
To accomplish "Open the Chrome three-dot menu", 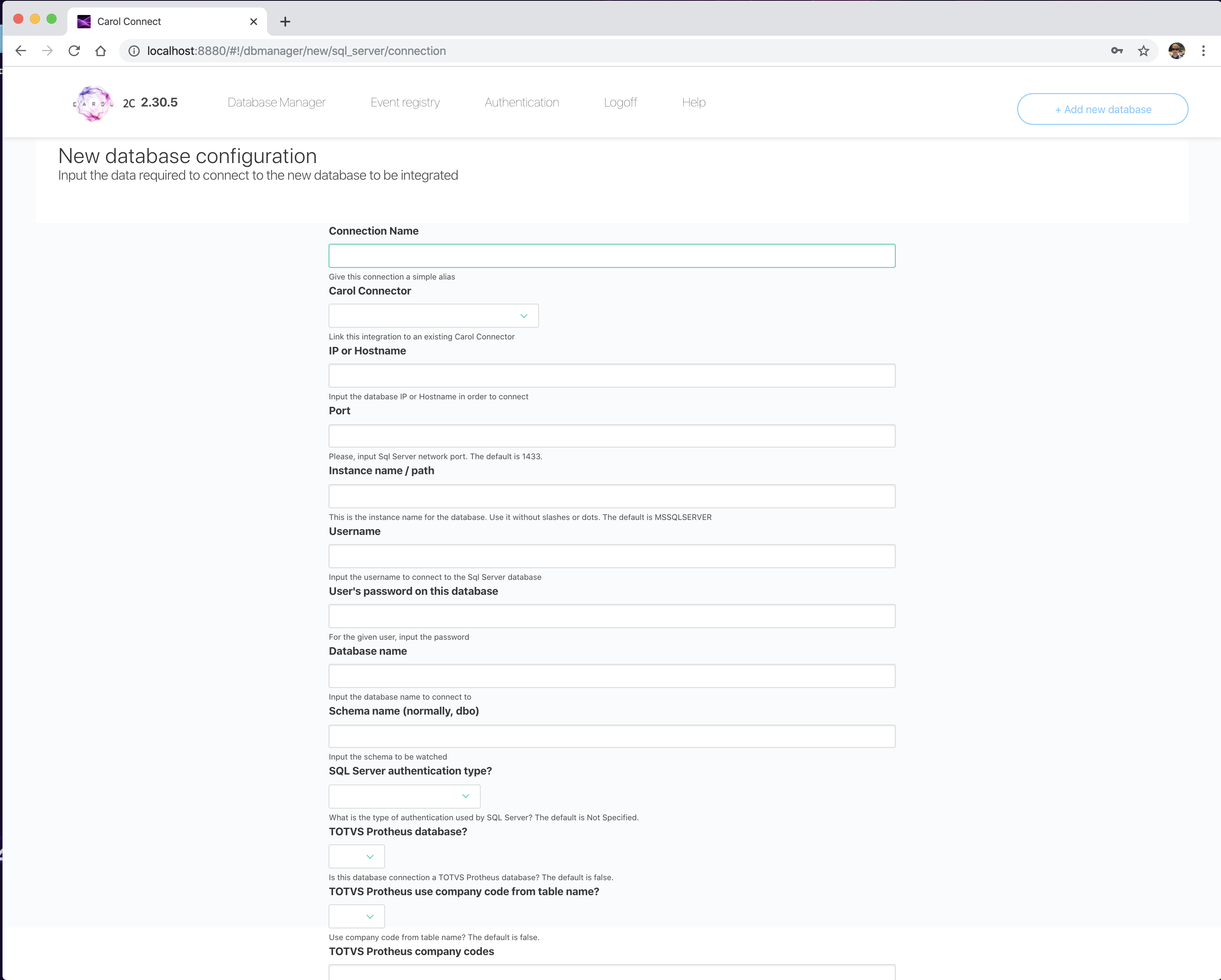I will tap(1204, 51).
